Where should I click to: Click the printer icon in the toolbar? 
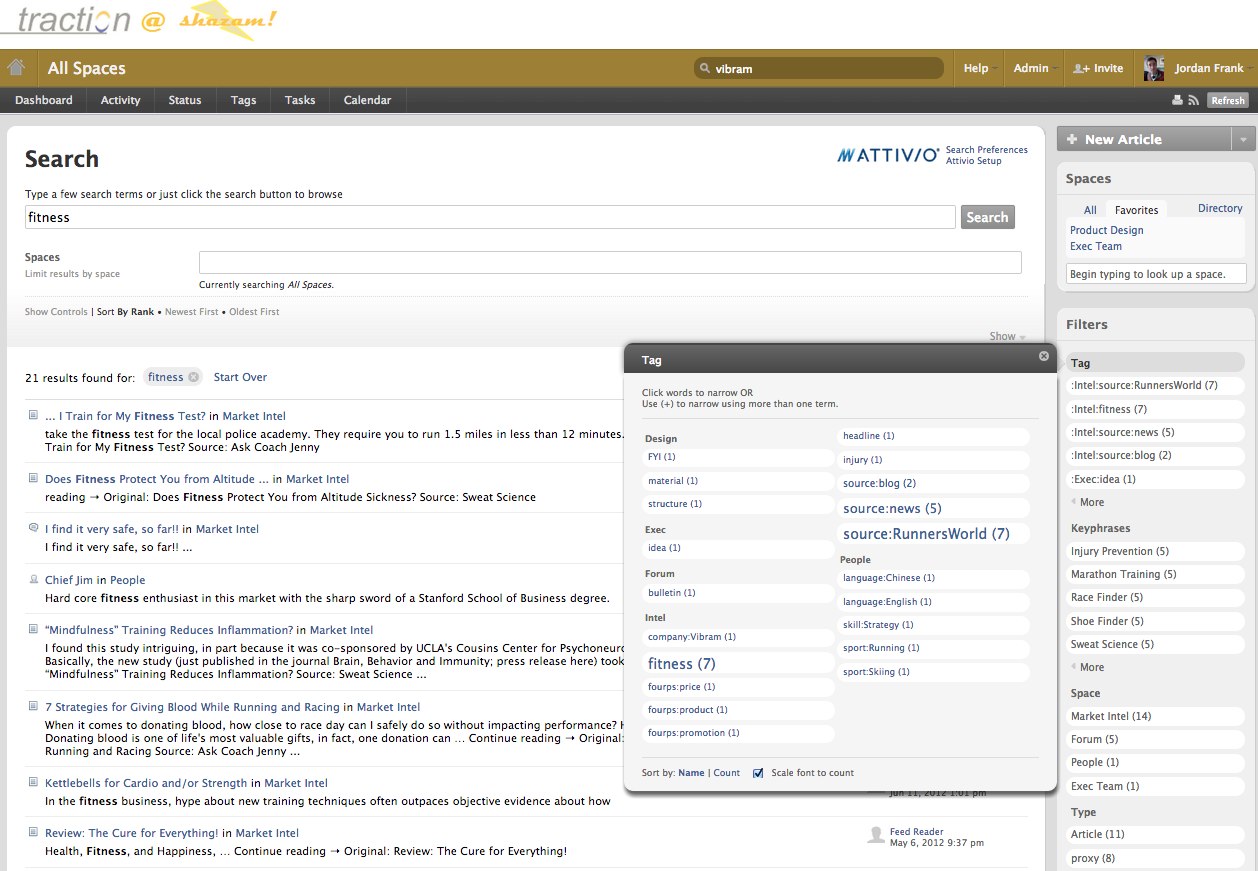tap(1178, 100)
